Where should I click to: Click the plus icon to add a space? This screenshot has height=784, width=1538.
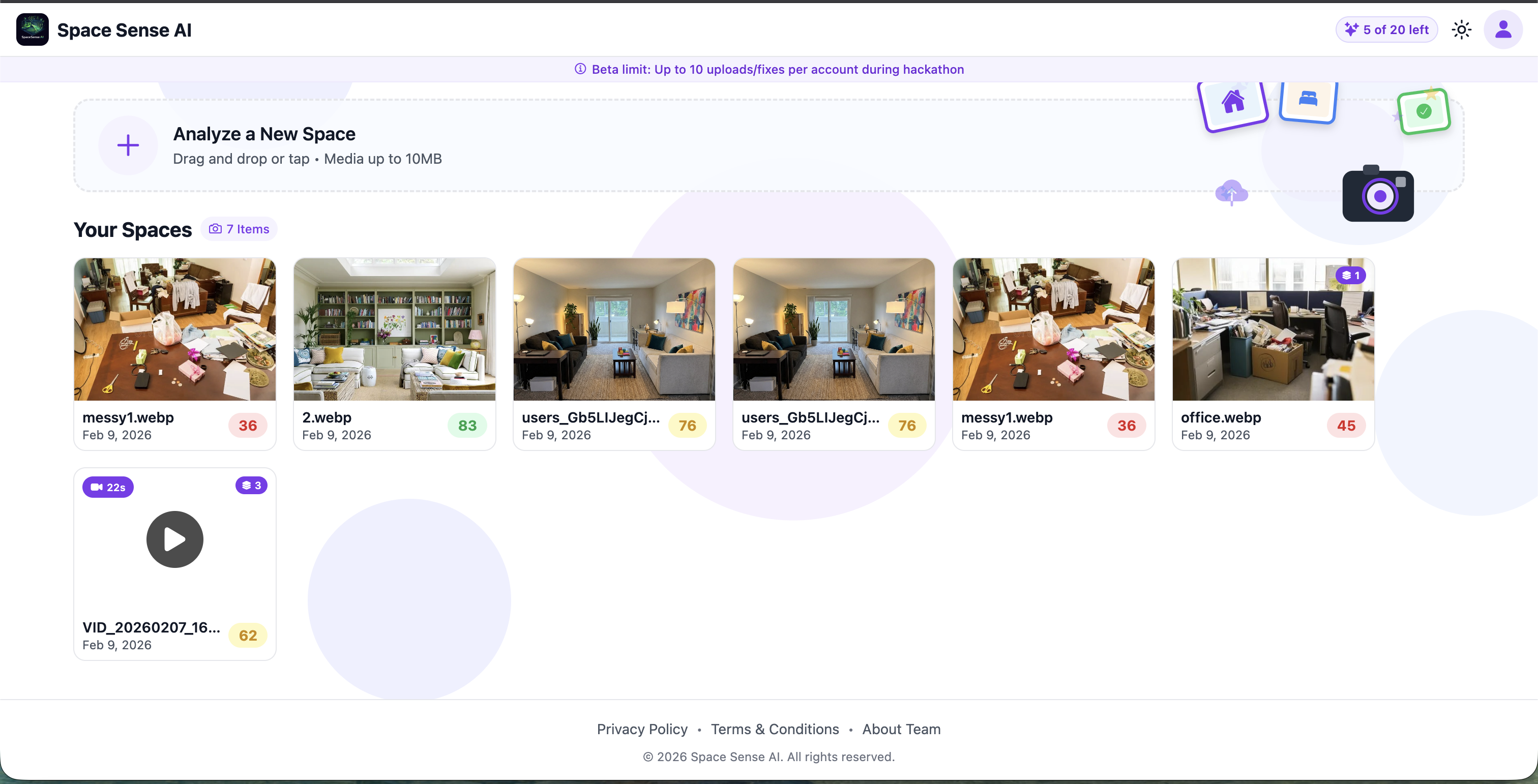click(x=128, y=145)
